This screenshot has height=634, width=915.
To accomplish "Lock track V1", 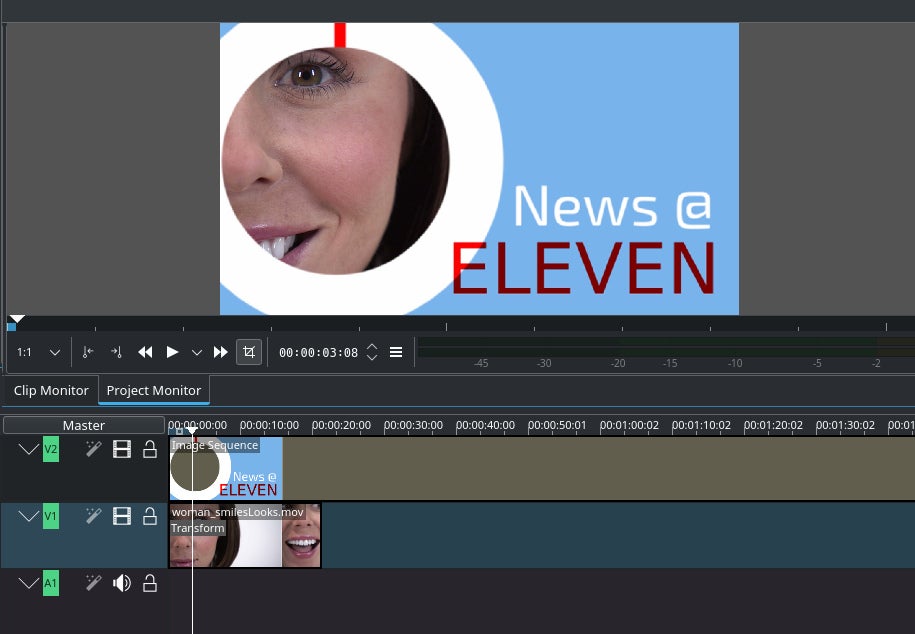I will 150,517.
